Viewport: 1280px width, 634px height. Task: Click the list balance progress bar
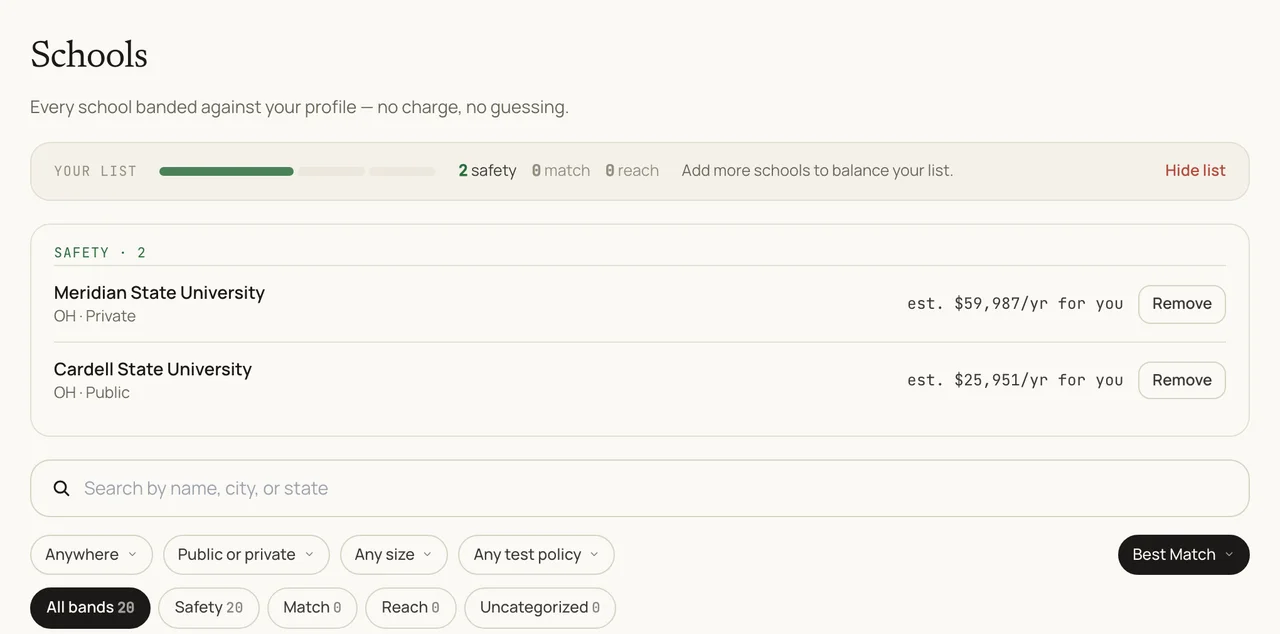point(297,171)
